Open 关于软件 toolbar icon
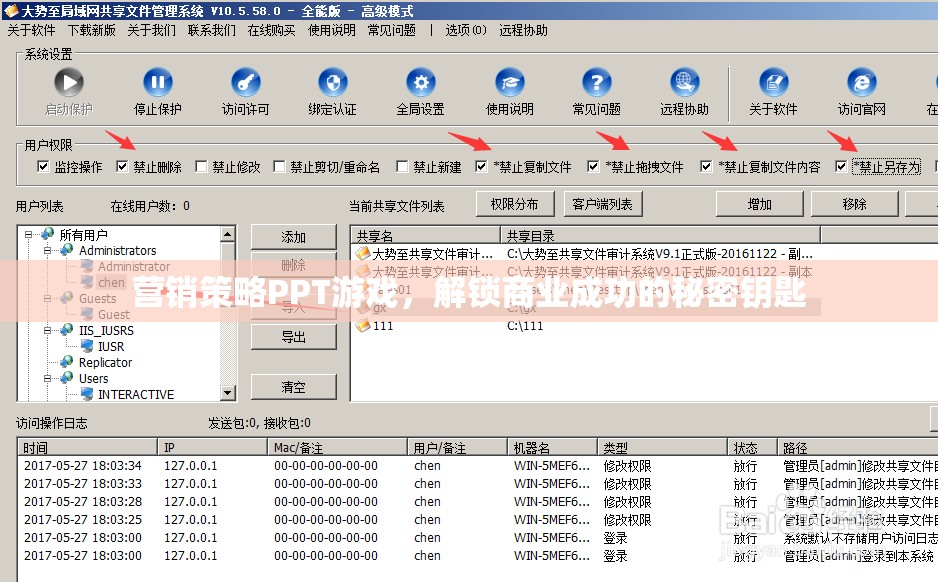The height and width of the screenshot is (582, 938). (x=773, y=83)
